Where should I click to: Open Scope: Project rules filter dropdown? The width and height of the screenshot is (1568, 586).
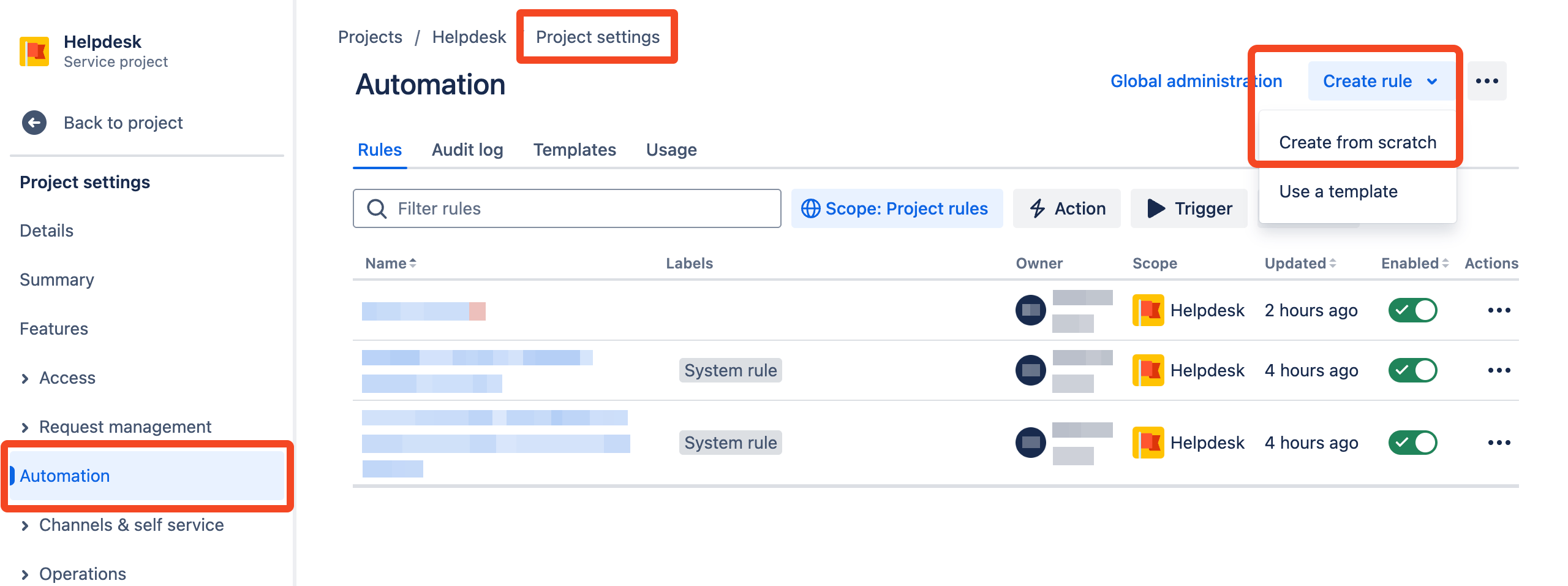pos(897,208)
